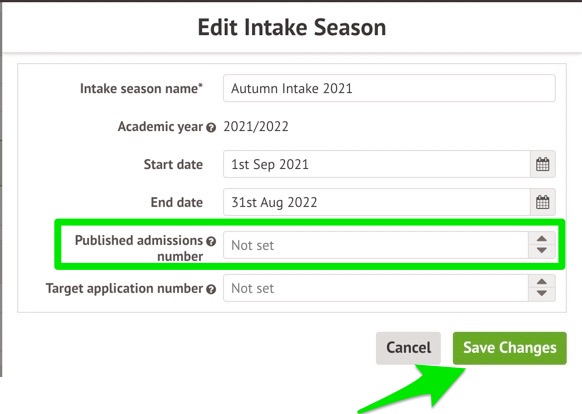582x414 pixels.
Task: Click the Published admissions number help icon
Action: [x=211, y=241]
